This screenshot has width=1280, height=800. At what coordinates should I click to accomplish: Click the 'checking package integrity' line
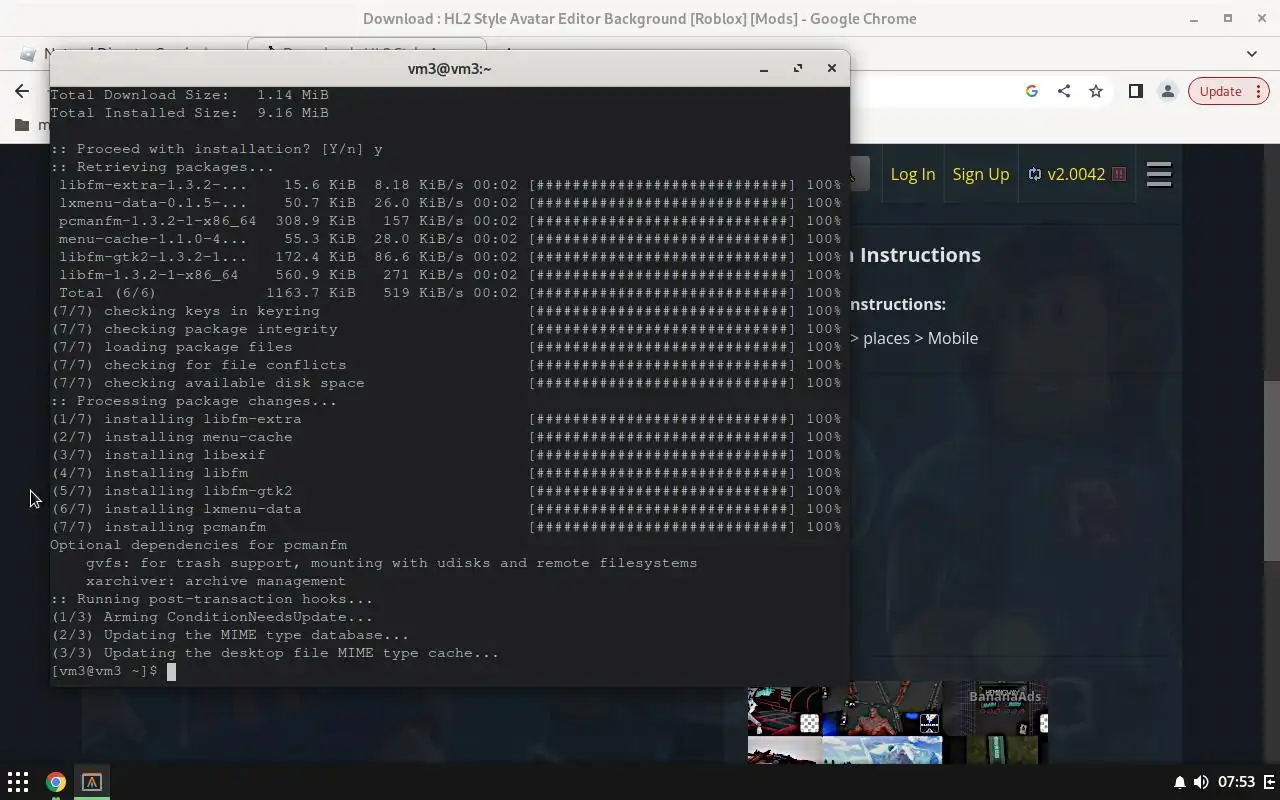[x=446, y=329]
